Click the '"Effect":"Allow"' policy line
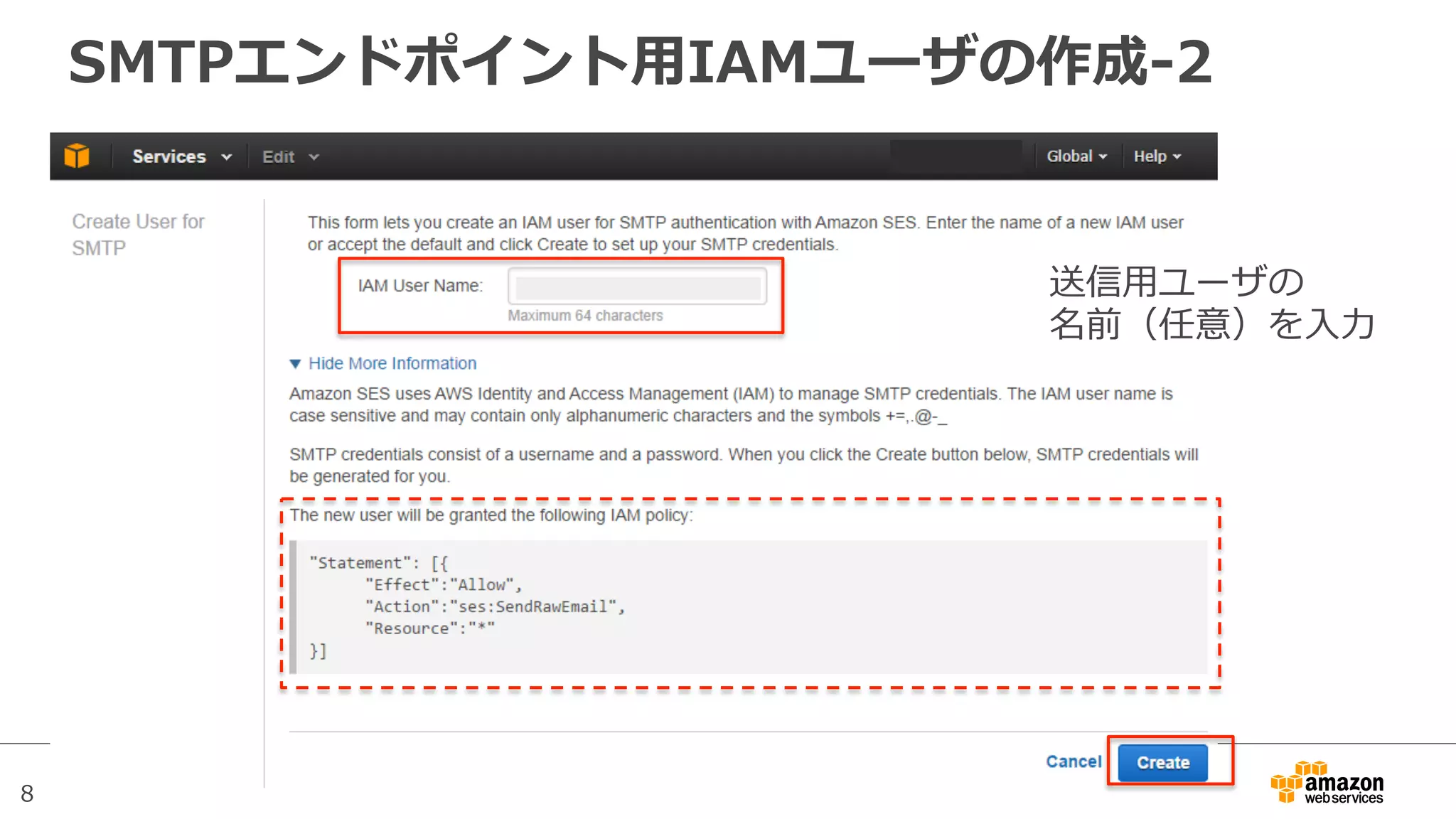The image size is (1456, 819). (444, 584)
